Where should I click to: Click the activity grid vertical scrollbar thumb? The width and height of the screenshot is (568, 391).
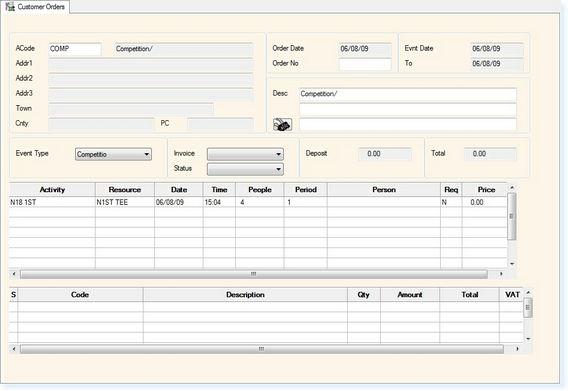[x=512, y=216]
